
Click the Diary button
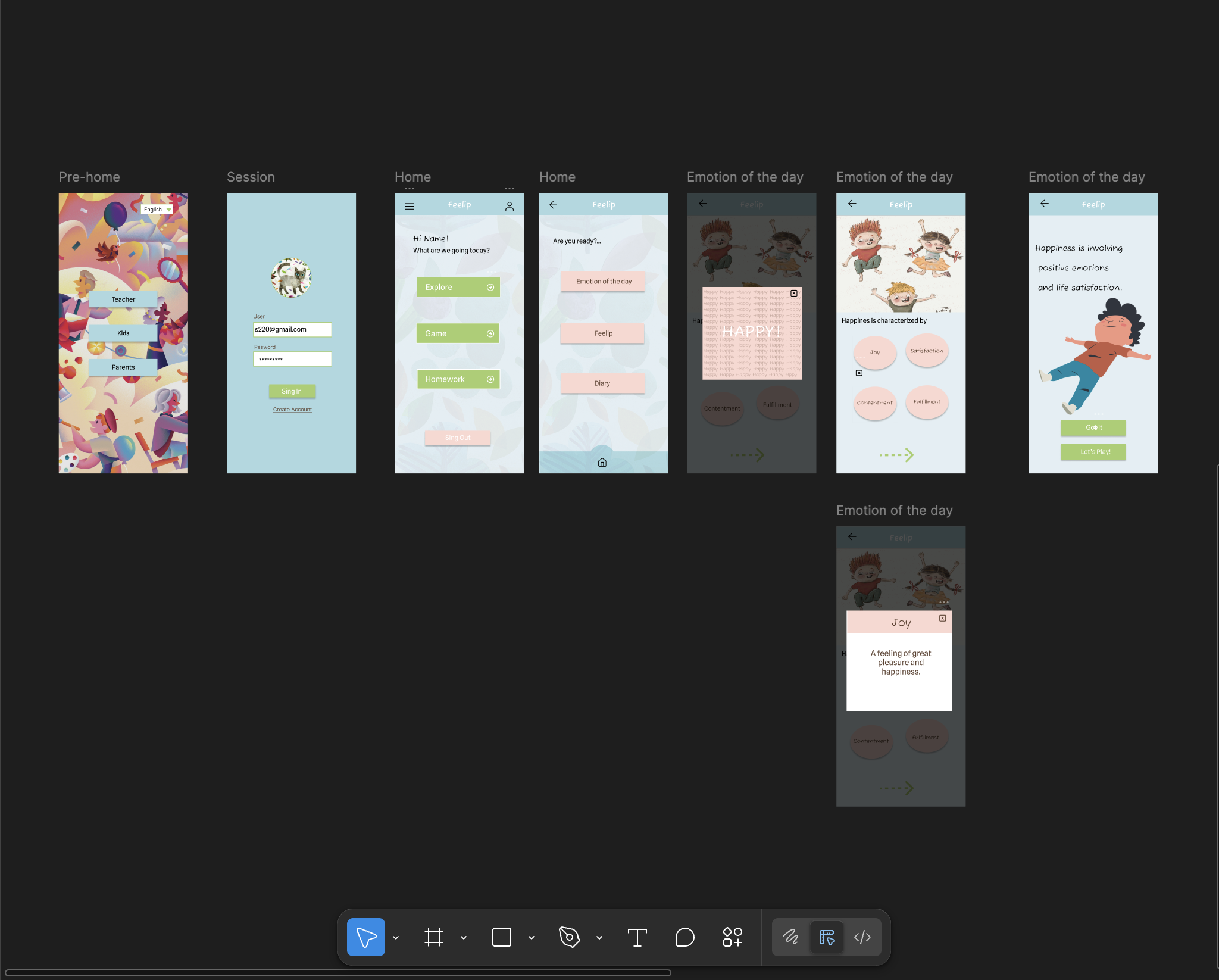pyautogui.click(x=603, y=383)
